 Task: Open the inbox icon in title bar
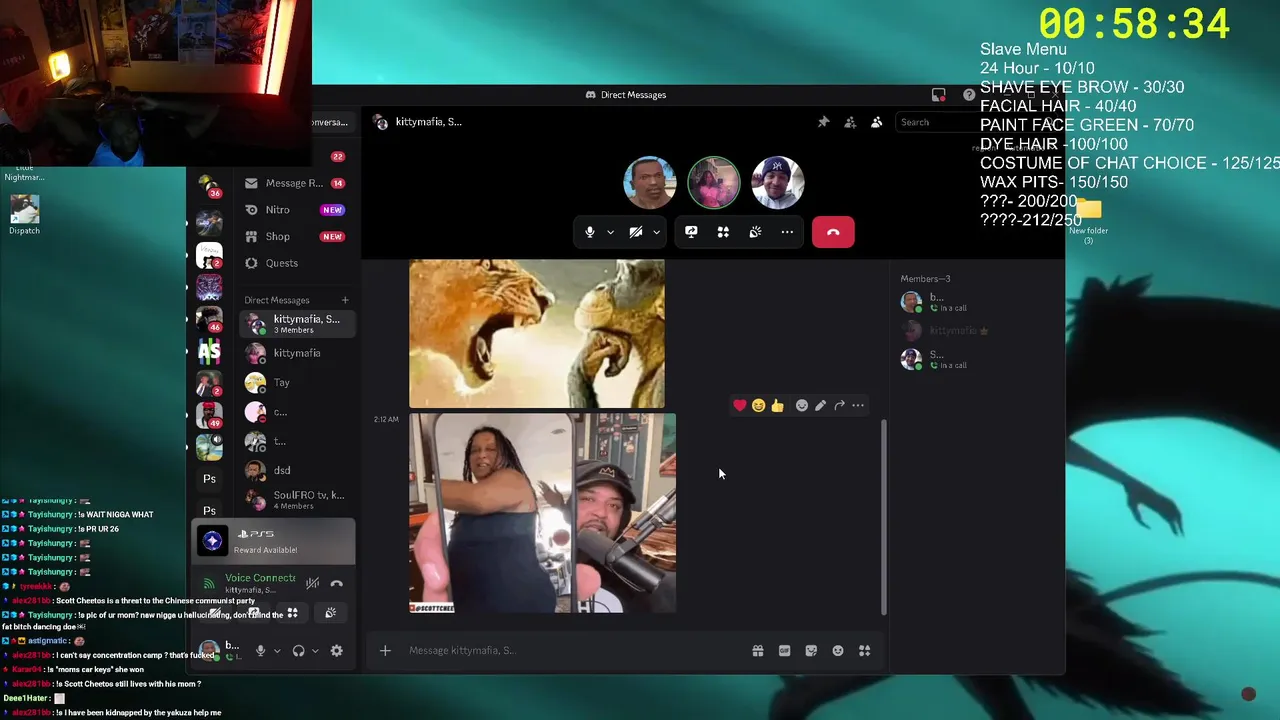point(938,95)
